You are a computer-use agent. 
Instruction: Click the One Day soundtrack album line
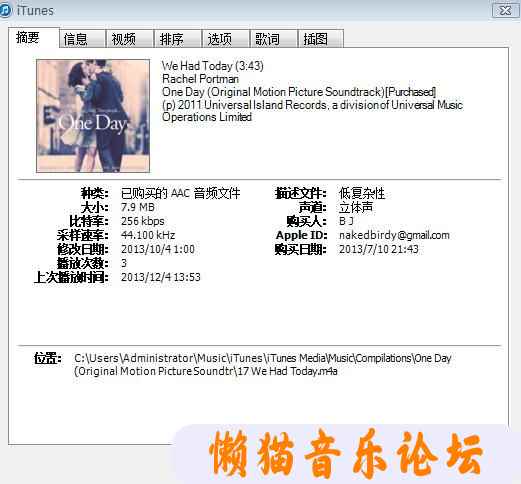pos(299,92)
